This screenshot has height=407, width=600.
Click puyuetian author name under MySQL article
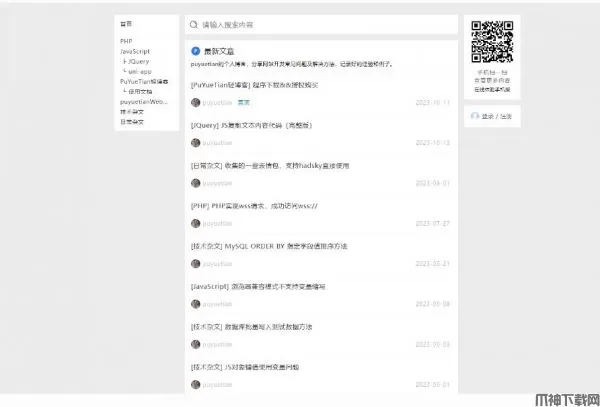(217, 264)
